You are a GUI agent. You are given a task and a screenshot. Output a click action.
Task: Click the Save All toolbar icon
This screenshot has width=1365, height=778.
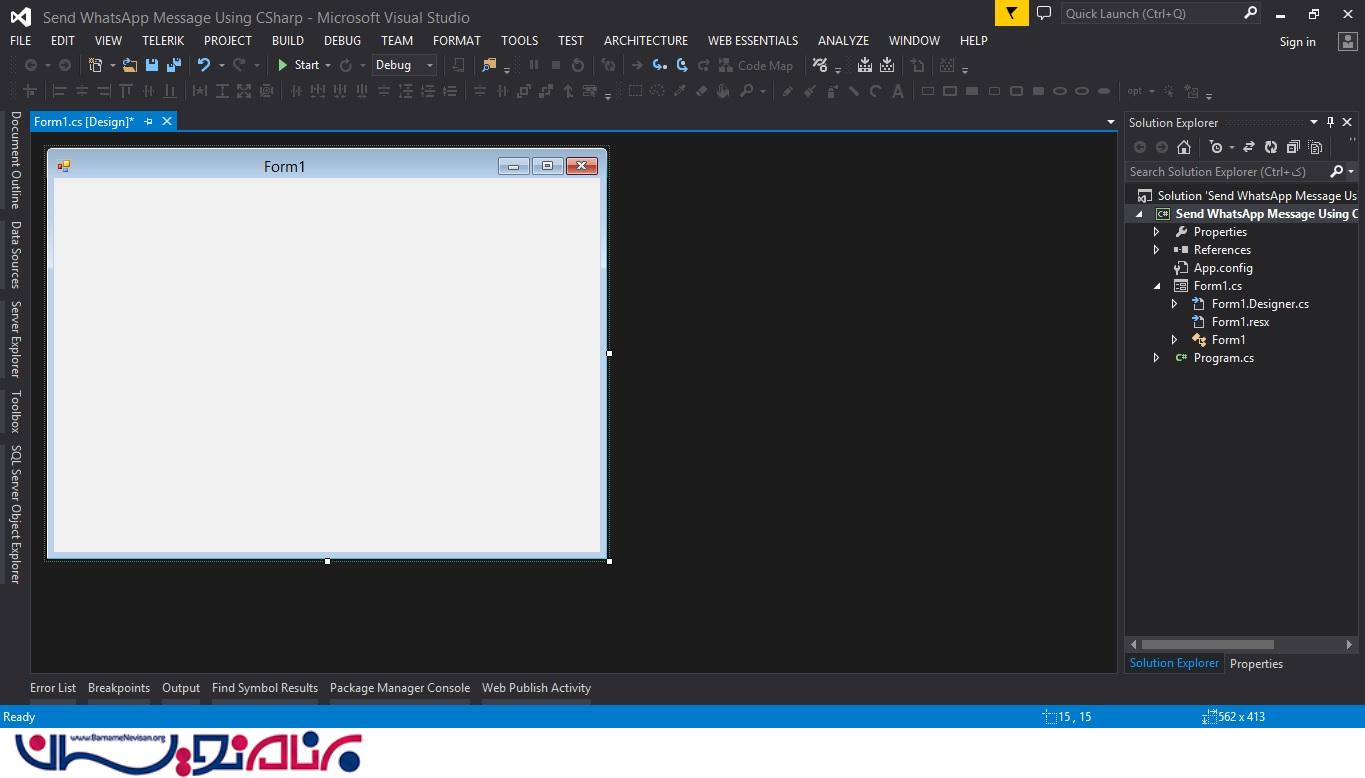coord(173,65)
